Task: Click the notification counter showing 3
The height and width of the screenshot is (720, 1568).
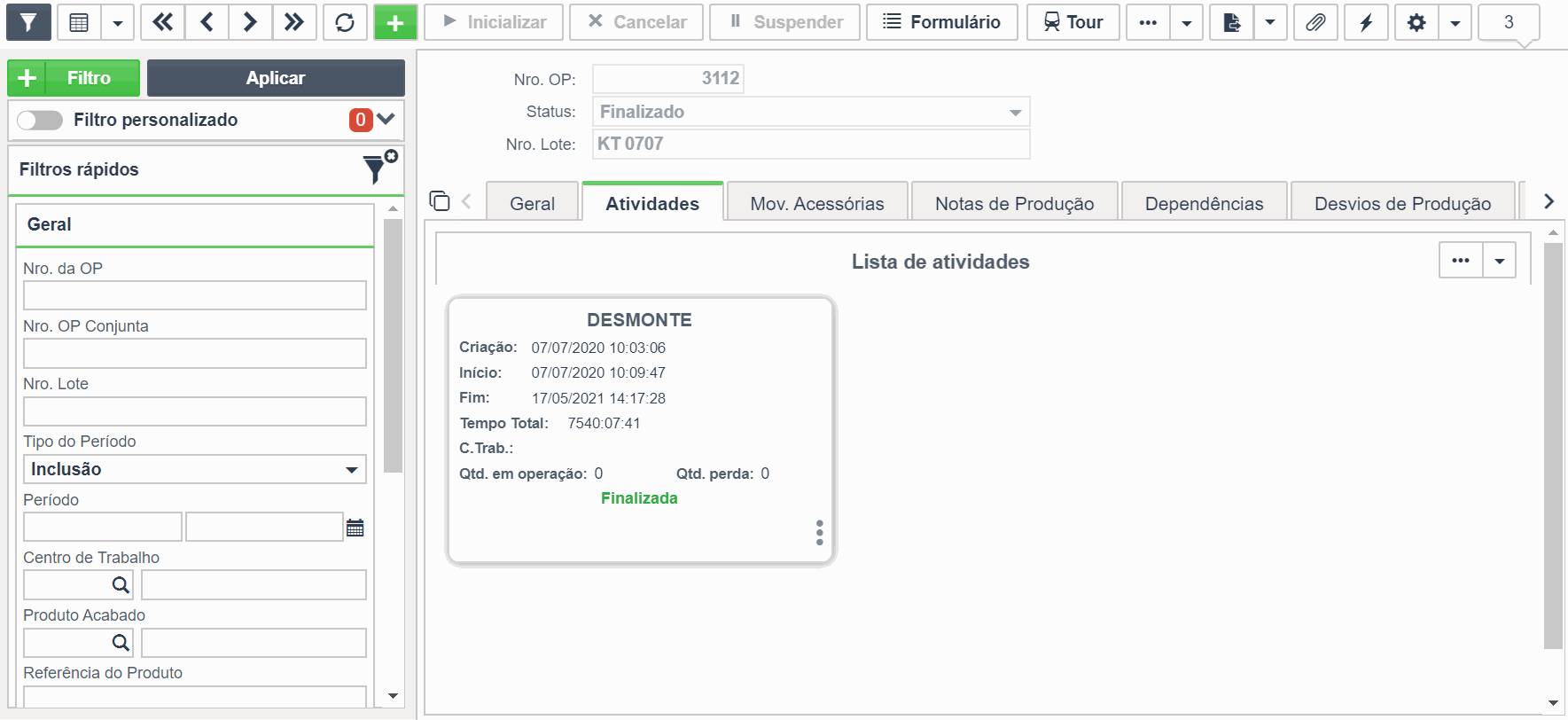Action: coord(1509,22)
